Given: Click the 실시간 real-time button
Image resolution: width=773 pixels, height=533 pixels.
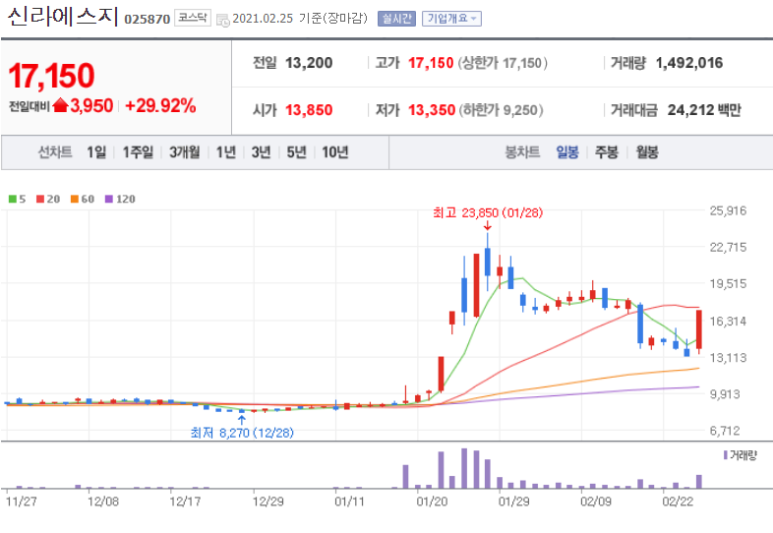Looking at the screenshot, I should click(396, 19).
